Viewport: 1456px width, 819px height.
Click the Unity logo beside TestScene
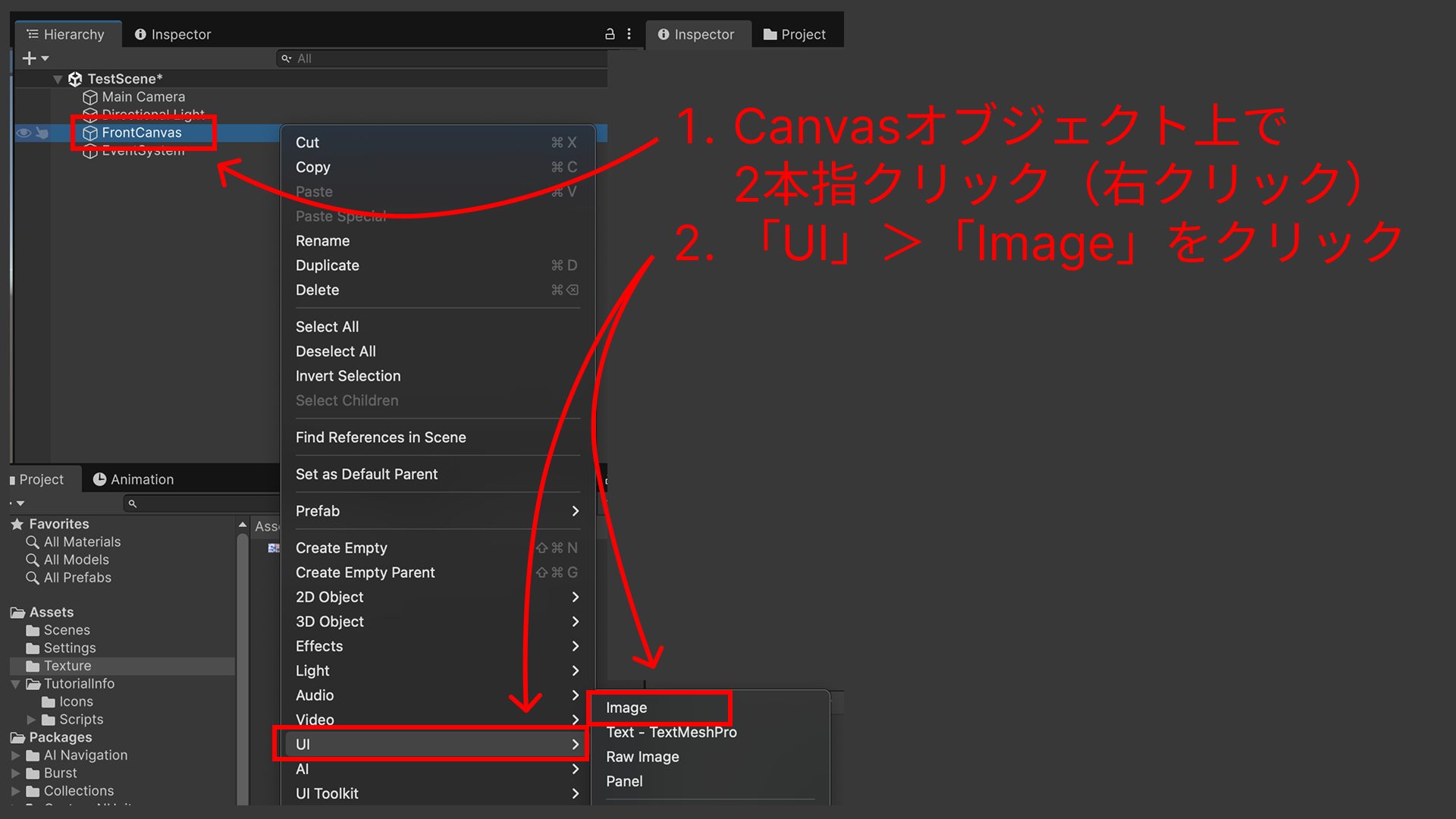coord(75,79)
